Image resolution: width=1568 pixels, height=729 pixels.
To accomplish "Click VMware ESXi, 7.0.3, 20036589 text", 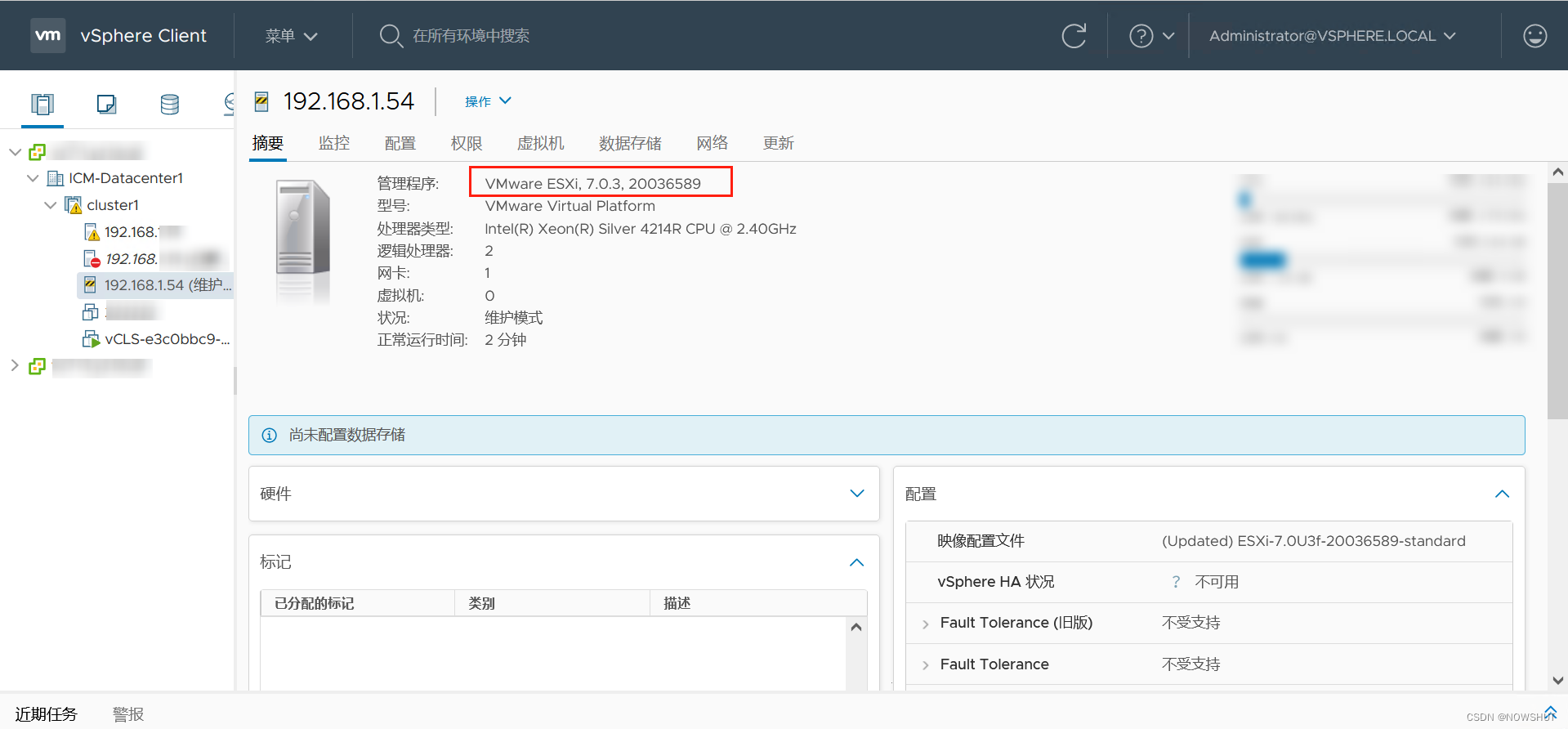I will pyautogui.click(x=593, y=183).
